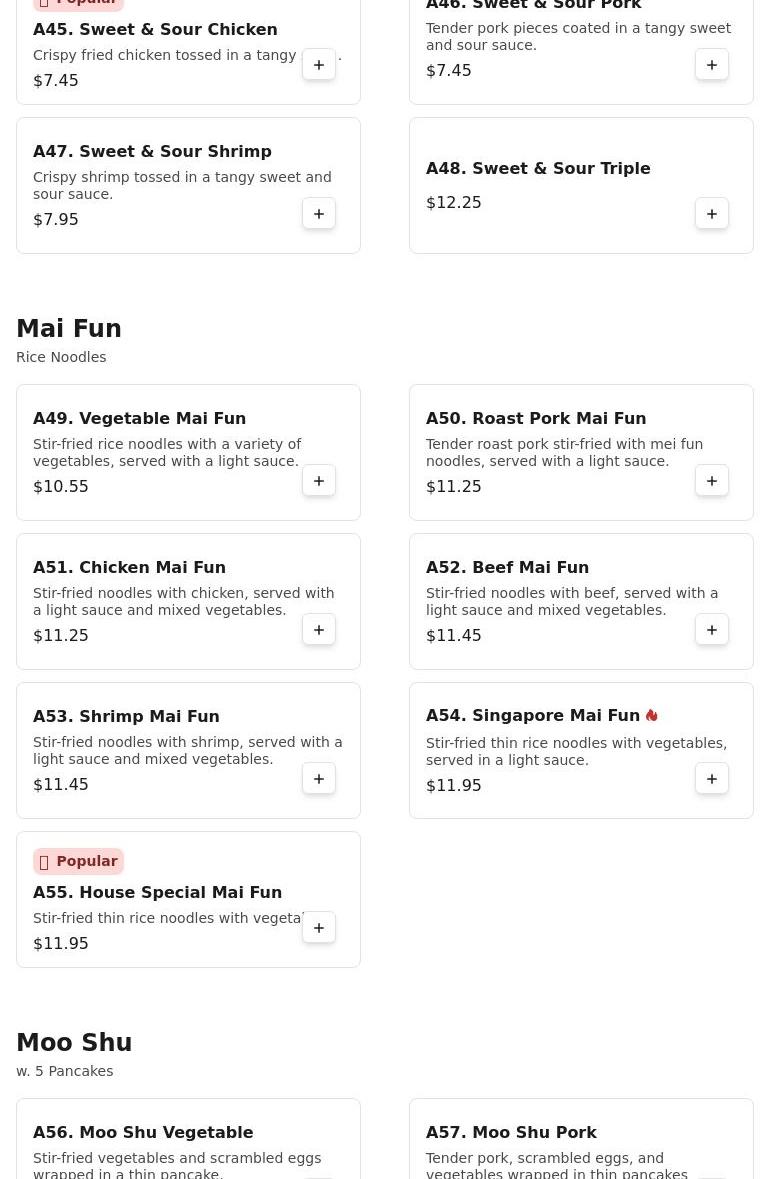
Task: Click the spicy flame icon on Singapore Mai Fun
Action: click(652, 716)
